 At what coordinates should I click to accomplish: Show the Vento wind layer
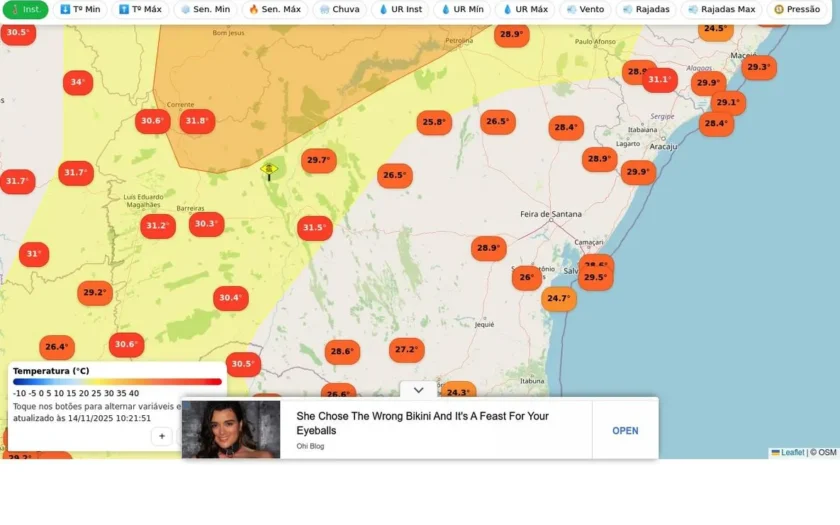coord(586,9)
